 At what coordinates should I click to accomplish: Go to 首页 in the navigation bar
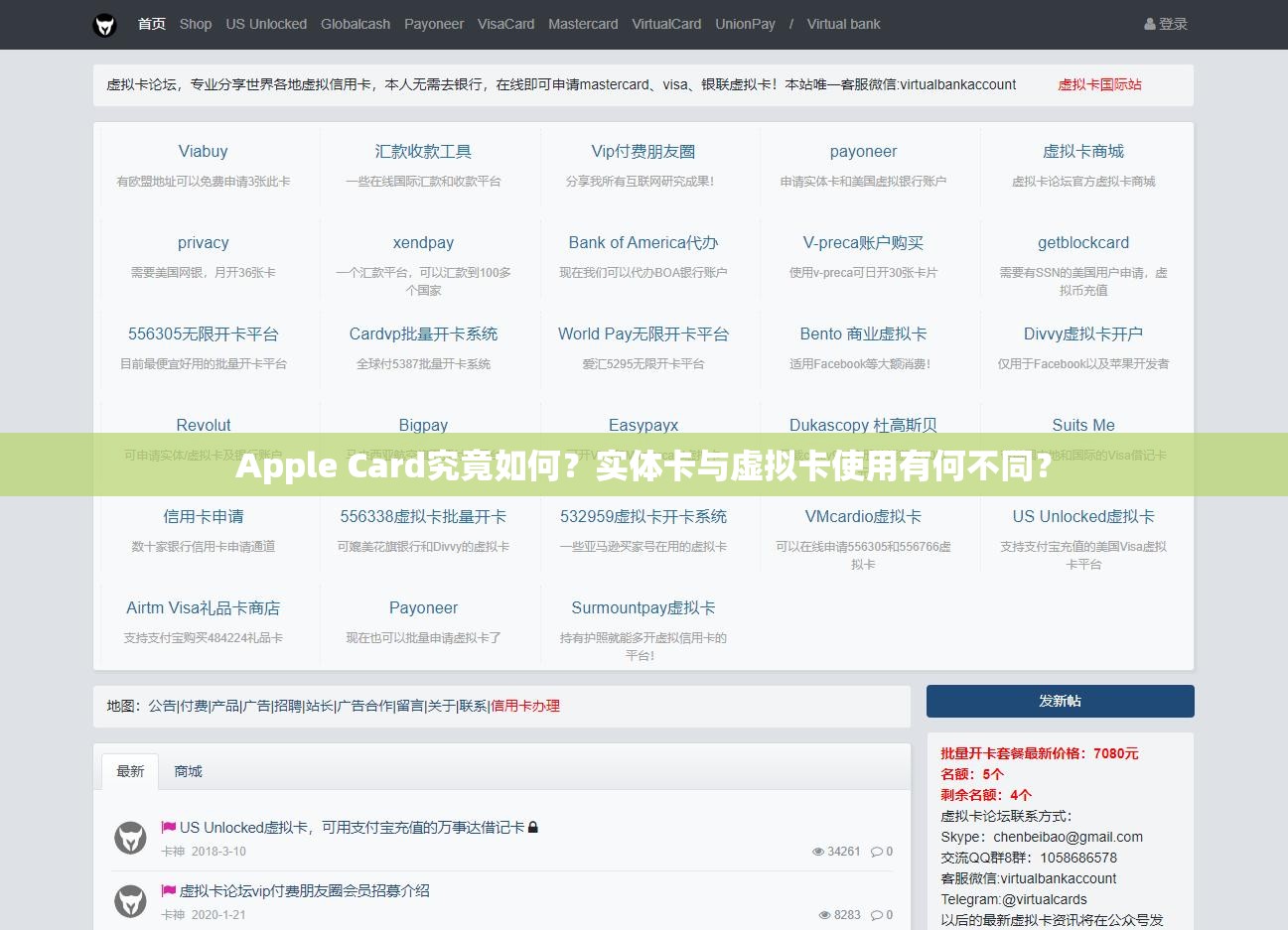[152, 24]
